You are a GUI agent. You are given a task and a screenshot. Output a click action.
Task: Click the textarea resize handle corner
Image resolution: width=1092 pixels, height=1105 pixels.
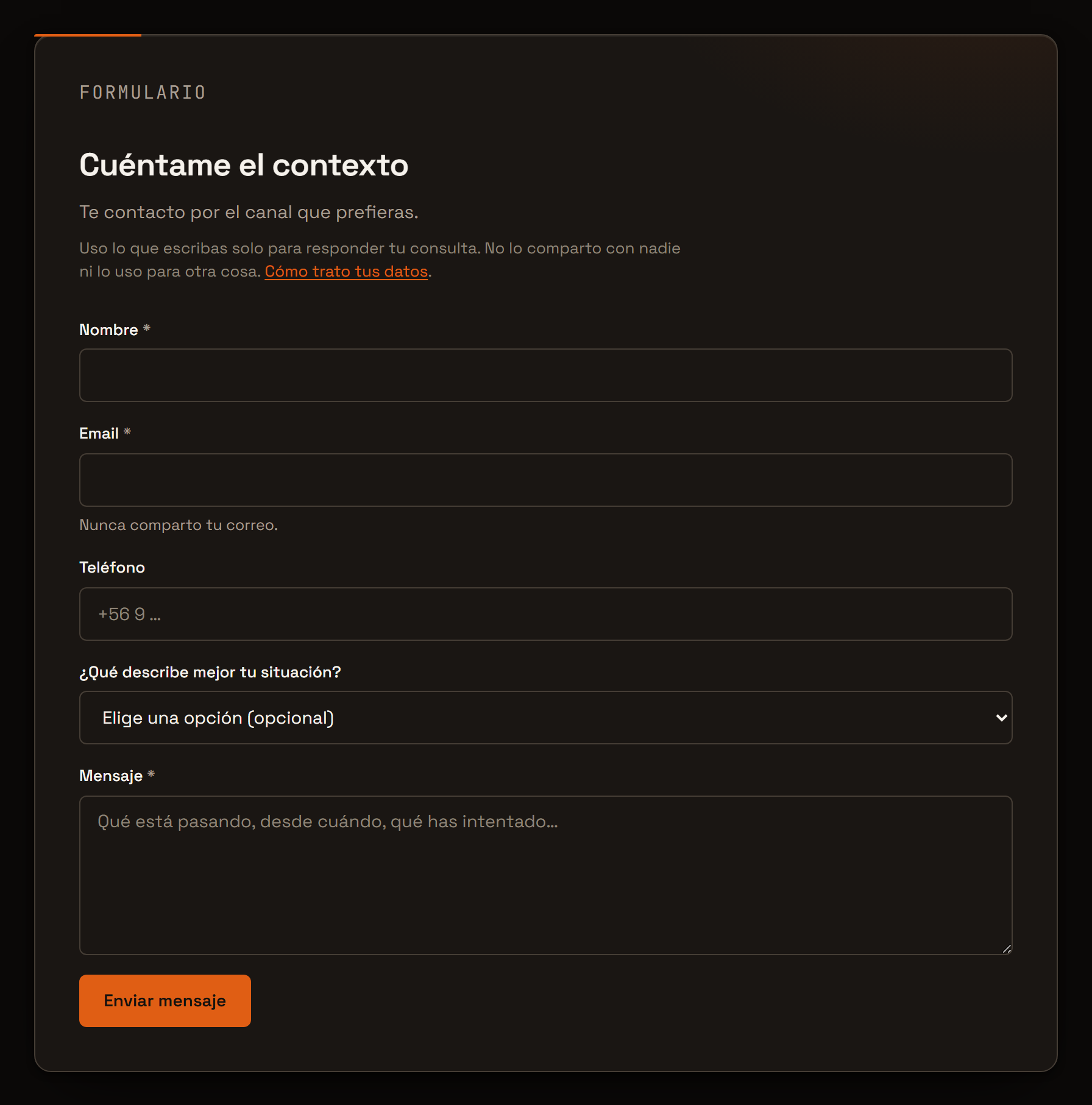(1007, 949)
